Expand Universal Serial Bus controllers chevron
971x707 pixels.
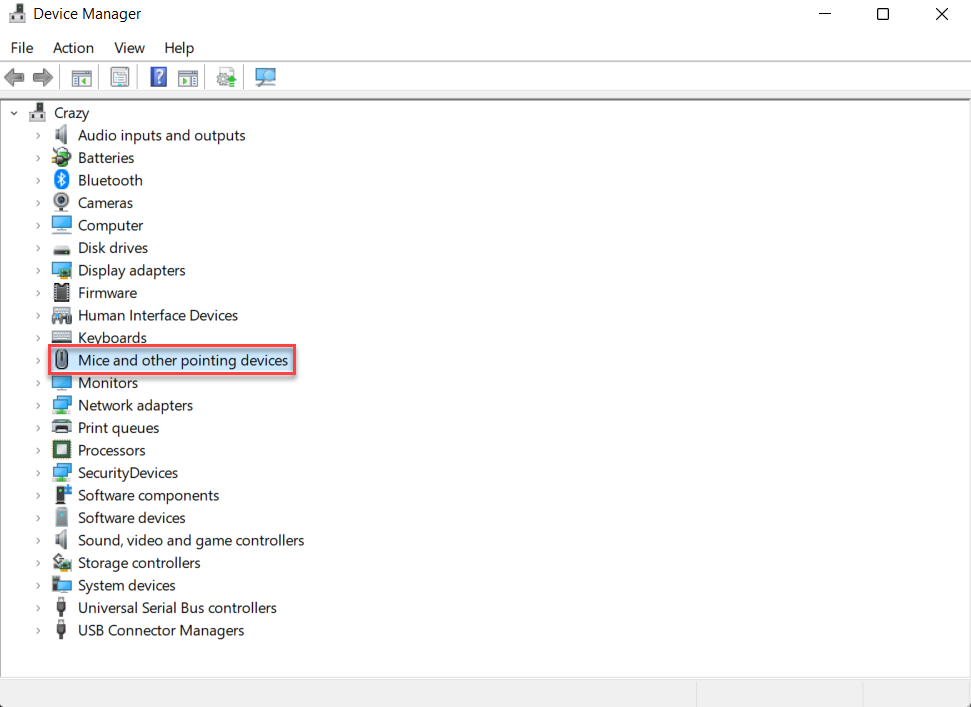(x=38, y=608)
